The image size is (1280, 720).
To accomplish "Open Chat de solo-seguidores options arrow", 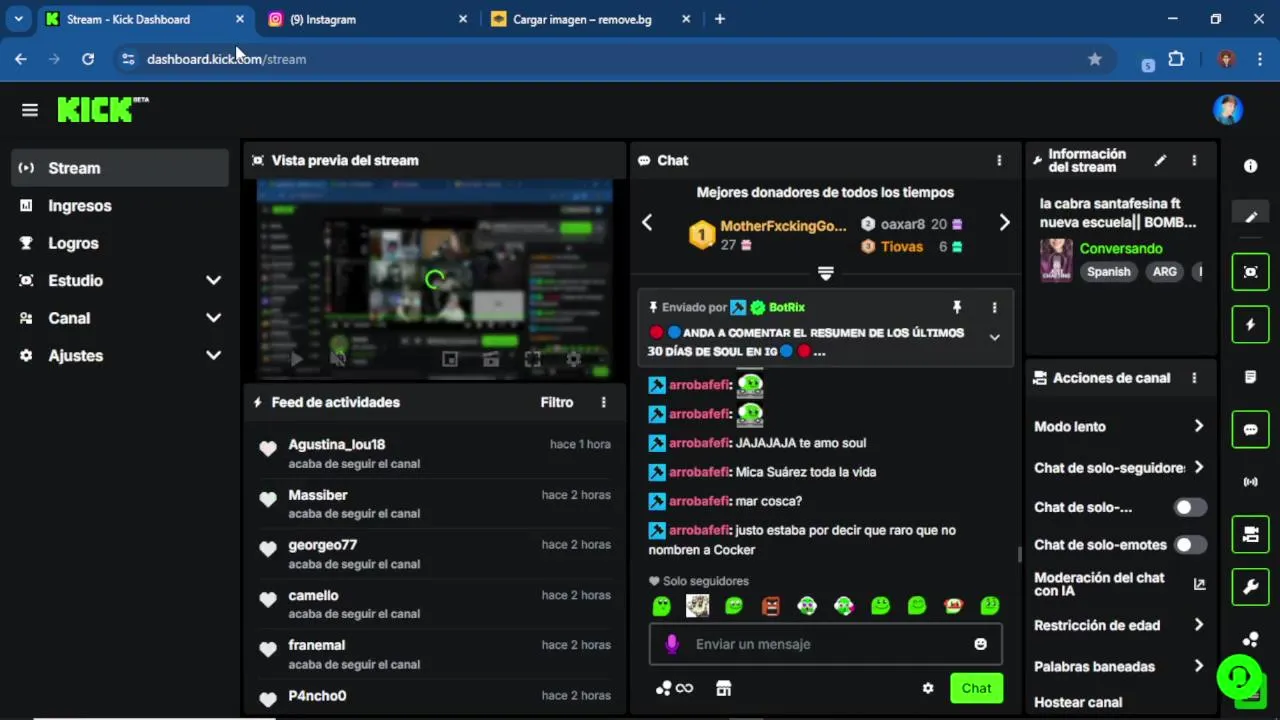I will 1198,467.
